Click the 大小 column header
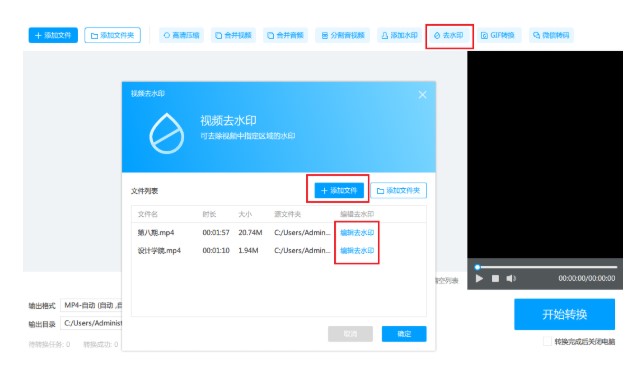 (245, 214)
